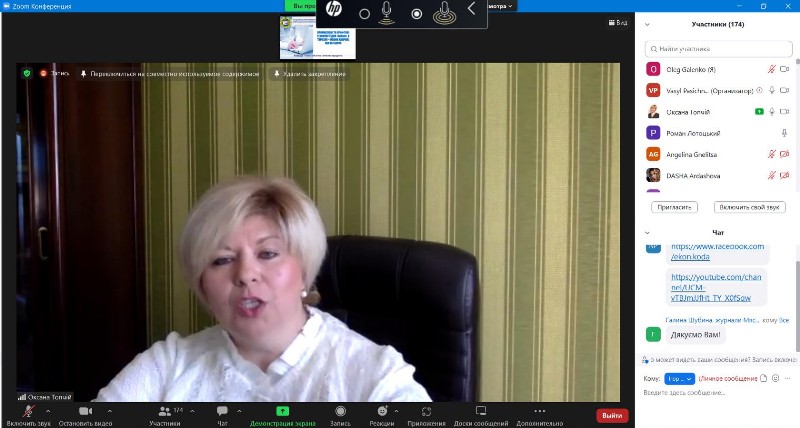Viewport: 800px width, 428px height.
Task: Click HP overlay circle icon
Action: pyautogui.click(x=364, y=14)
